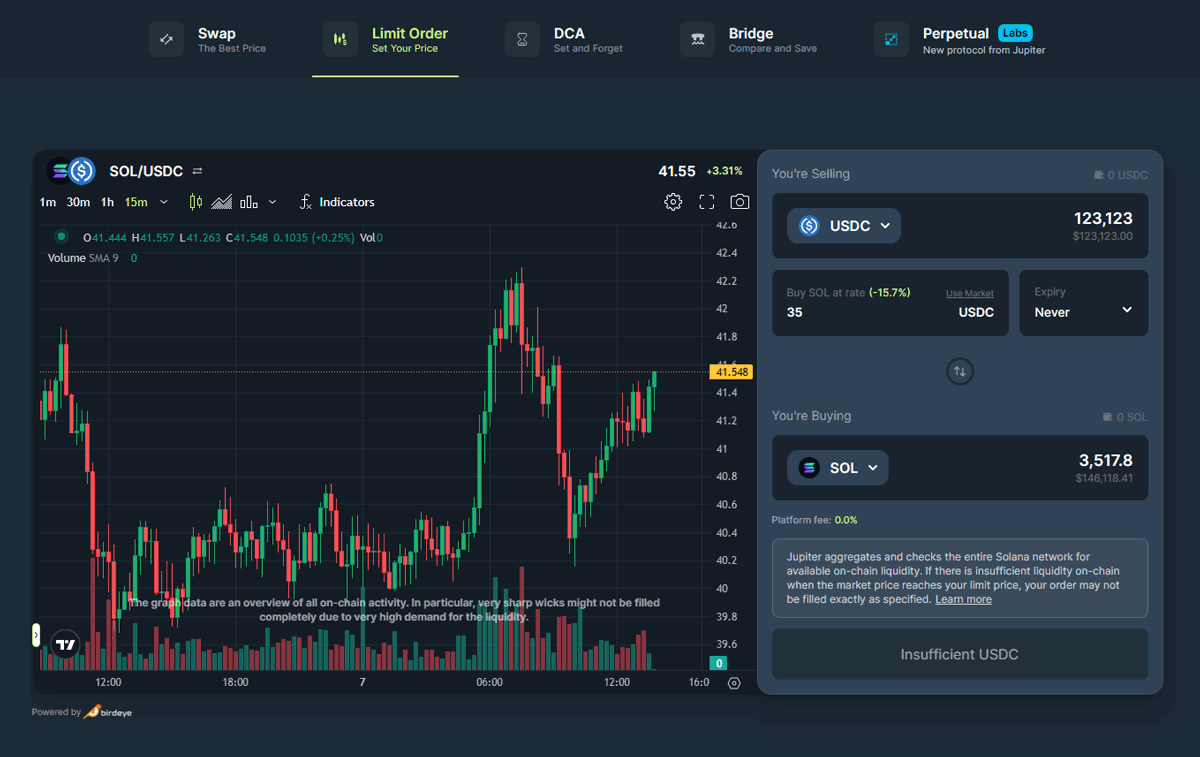This screenshot has height=757, width=1200.
Task: Open chart axis settings hexagon icon
Action: (x=735, y=683)
